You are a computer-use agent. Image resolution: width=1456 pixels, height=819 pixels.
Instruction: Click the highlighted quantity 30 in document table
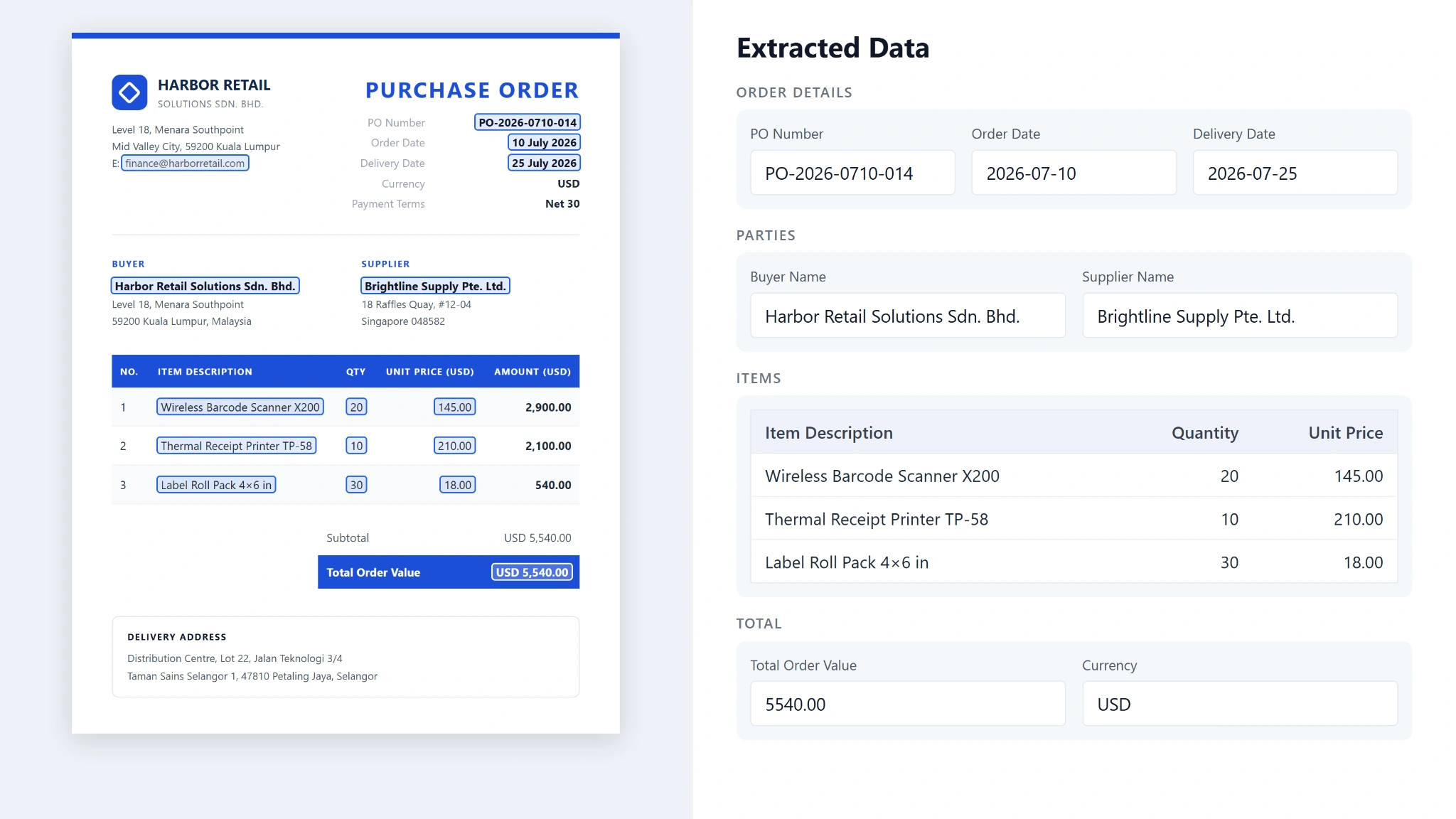pyautogui.click(x=356, y=485)
